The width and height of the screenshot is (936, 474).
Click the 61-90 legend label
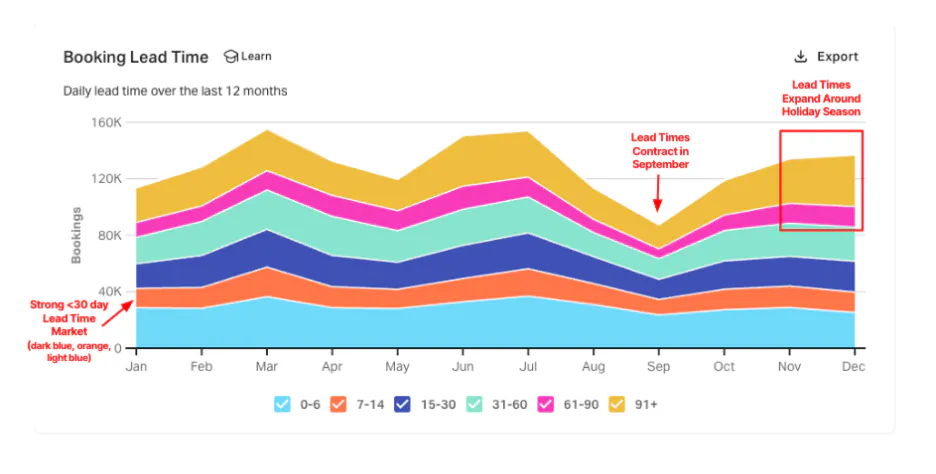click(x=581, y=405)
